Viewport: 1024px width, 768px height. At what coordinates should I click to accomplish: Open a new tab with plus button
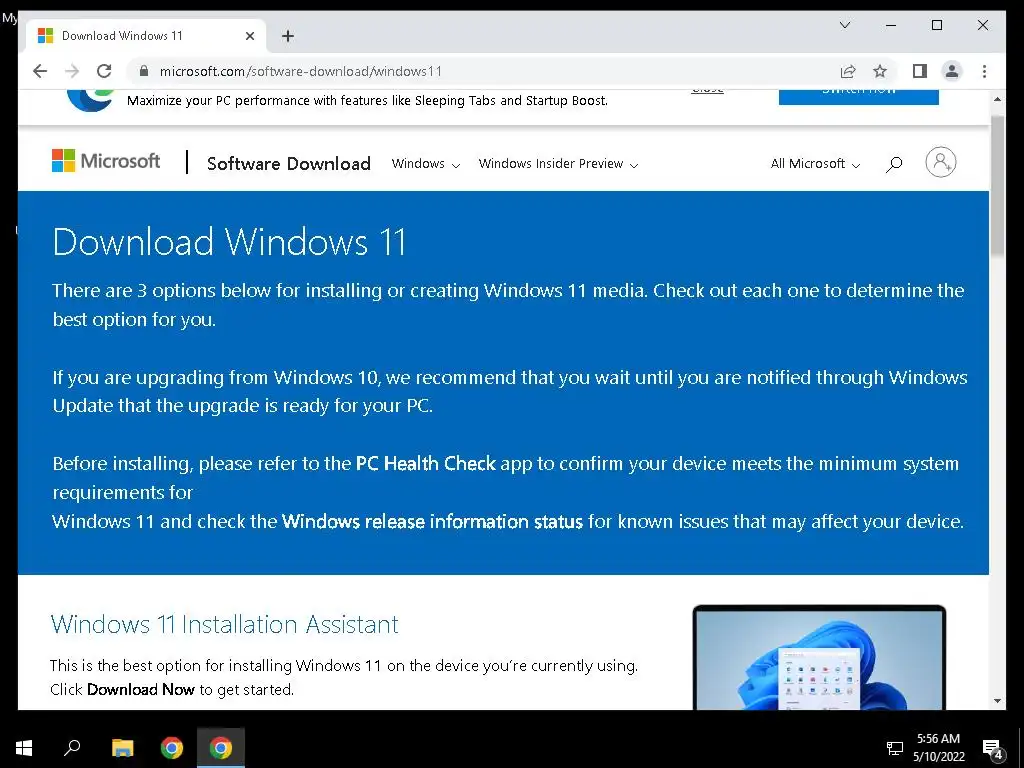coord(287,36)
